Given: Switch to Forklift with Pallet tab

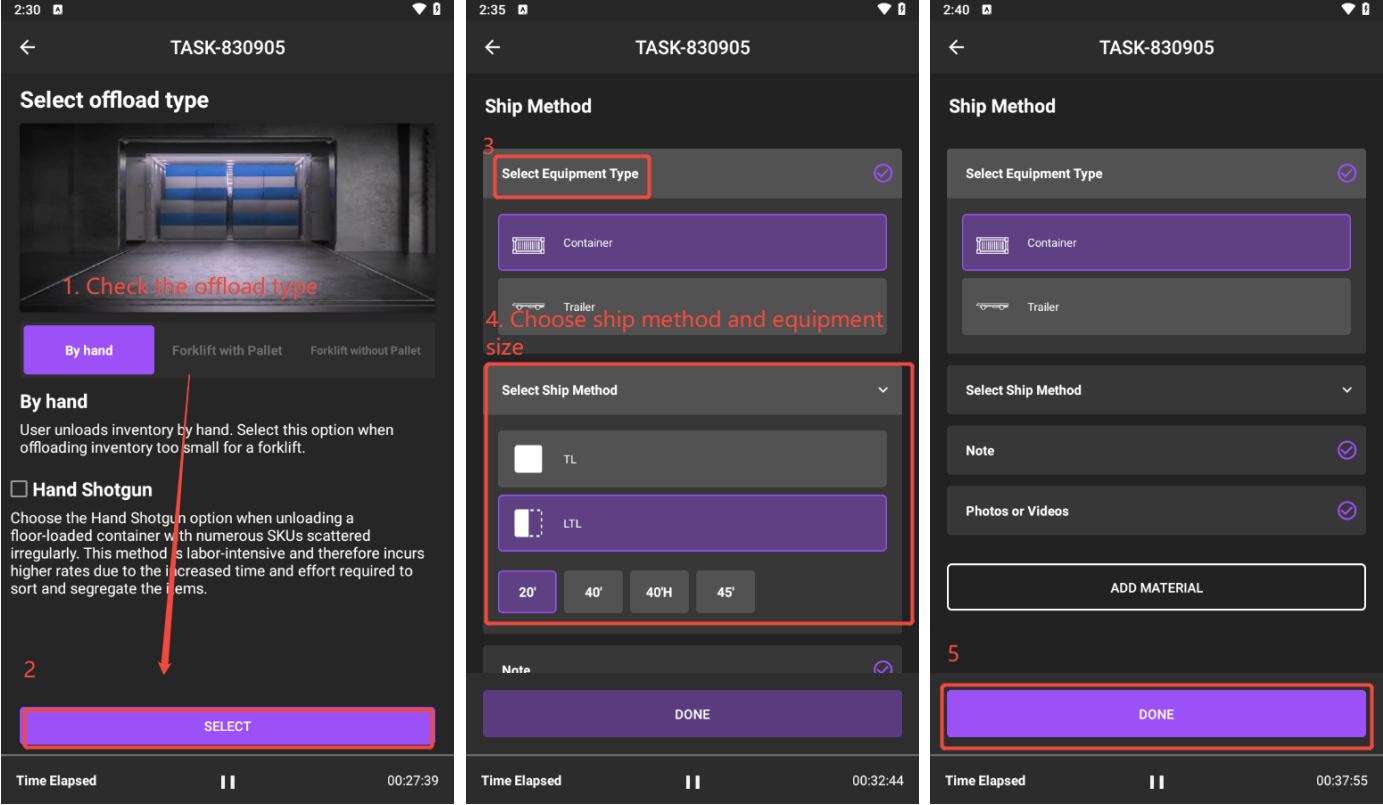Looking at the screenshot, I should (x=227, y=351).
